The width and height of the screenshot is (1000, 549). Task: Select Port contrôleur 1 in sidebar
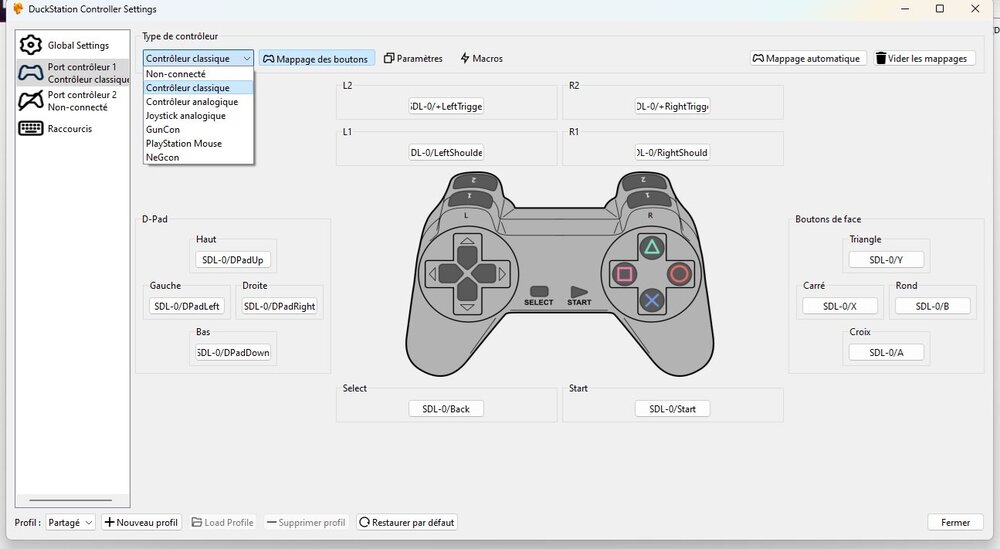click(74, 73)
